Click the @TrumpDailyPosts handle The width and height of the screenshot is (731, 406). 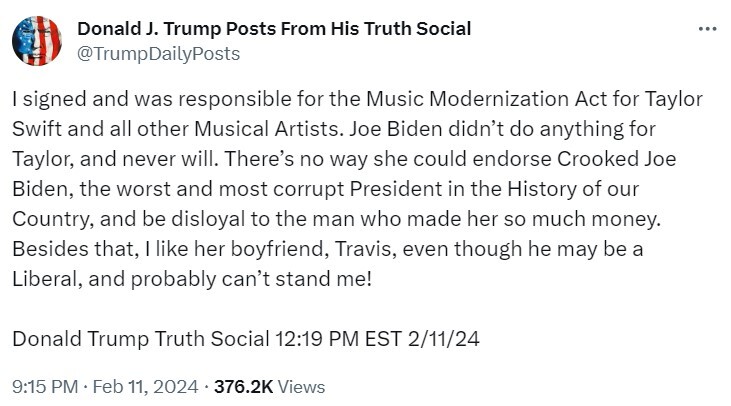pyautogui.click(x=158, y=53)
